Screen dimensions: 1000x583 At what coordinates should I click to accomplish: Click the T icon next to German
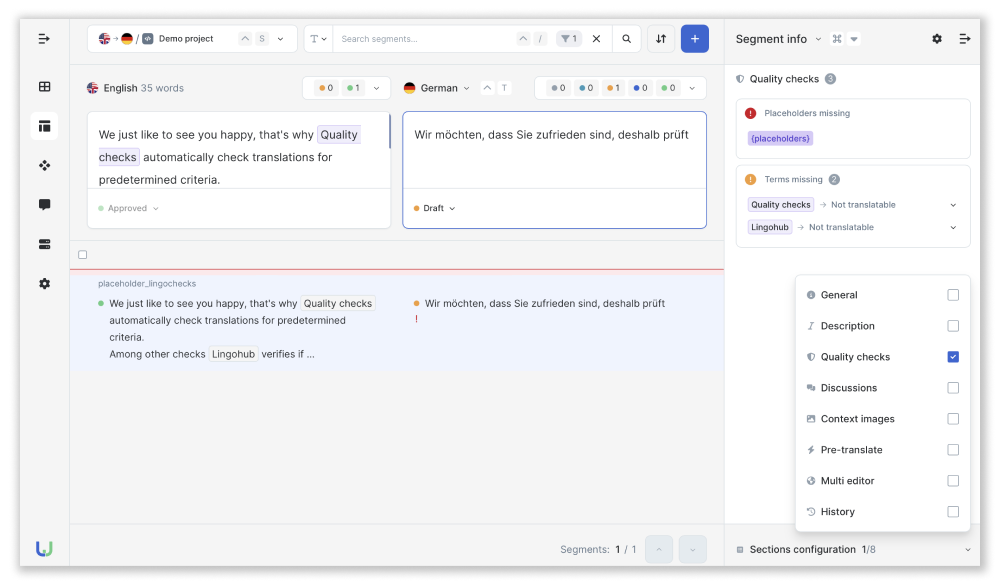point(504,88)
